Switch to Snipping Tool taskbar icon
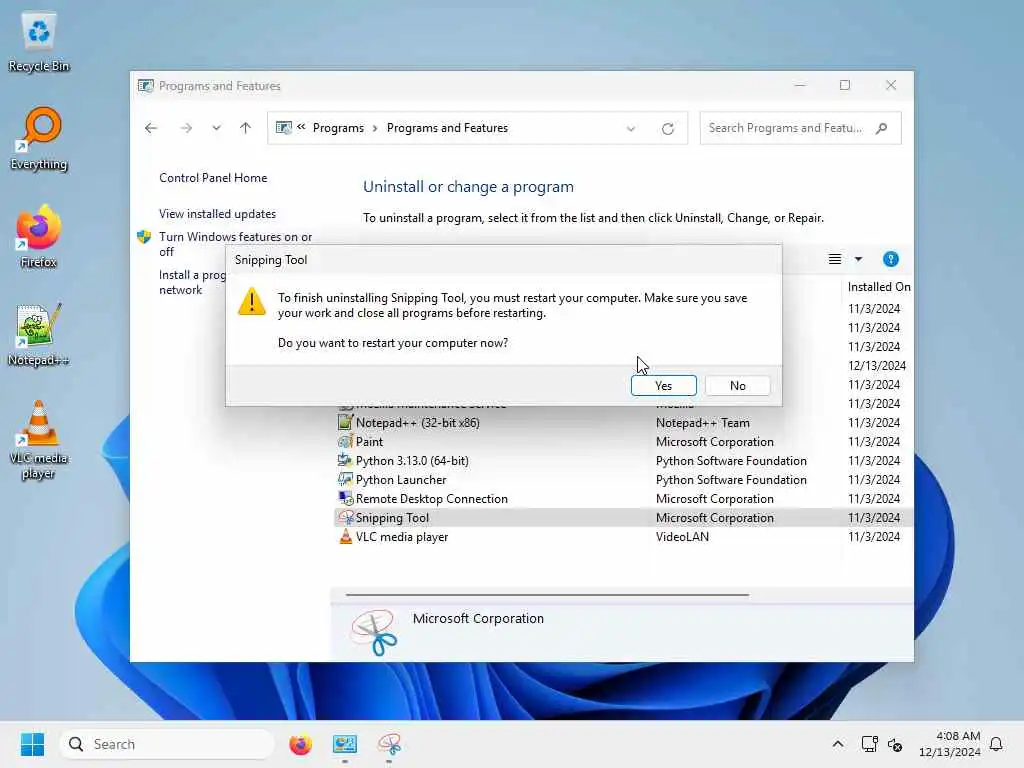Screen dimensions: 1024x768 [389, 744]
